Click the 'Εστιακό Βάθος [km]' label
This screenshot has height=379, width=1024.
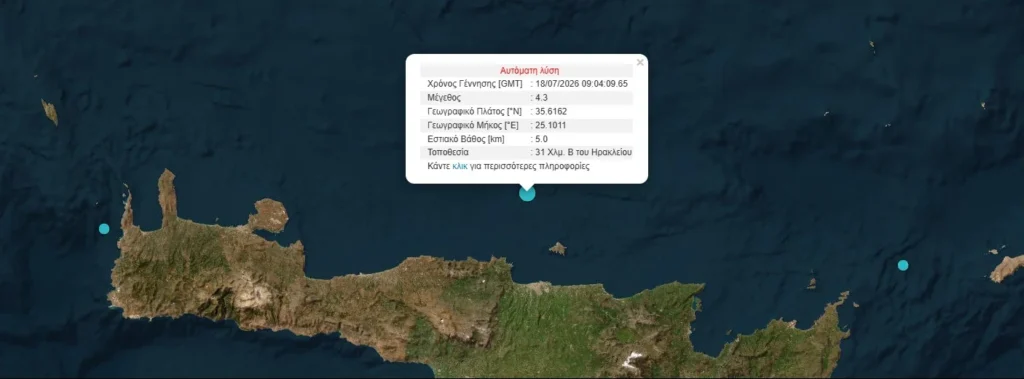(x=466, y=139)
